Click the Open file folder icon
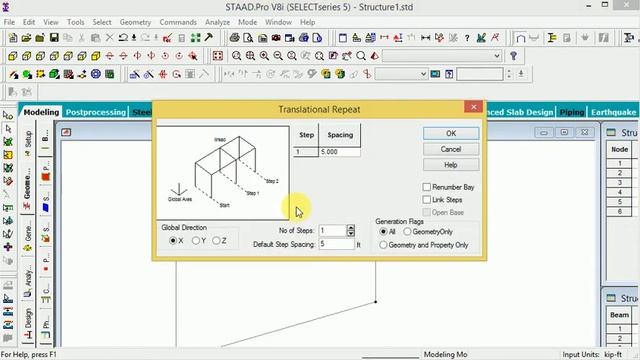This screenshot has height=360, width=640. click(26, 38)
